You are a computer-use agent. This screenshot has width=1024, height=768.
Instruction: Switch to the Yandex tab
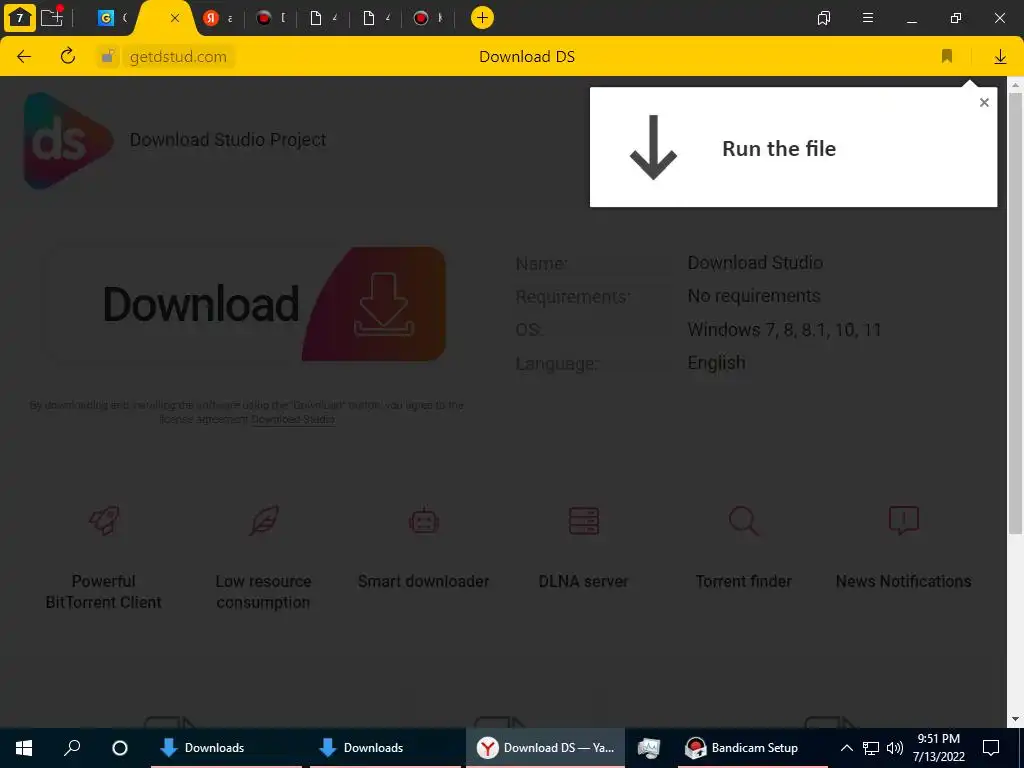pyautogui.click(x=211, y=18)
